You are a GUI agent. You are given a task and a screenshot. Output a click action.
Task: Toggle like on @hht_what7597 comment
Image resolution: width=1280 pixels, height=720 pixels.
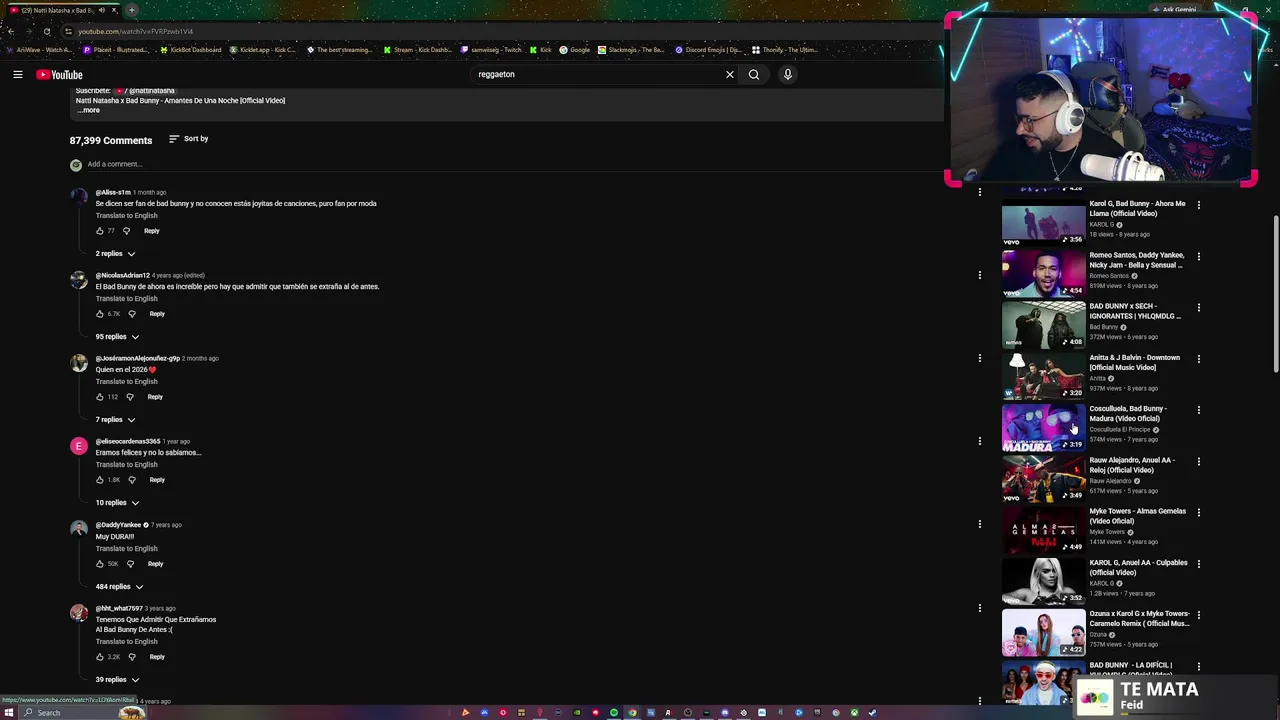pyautogui.click(x=100, y=657)
